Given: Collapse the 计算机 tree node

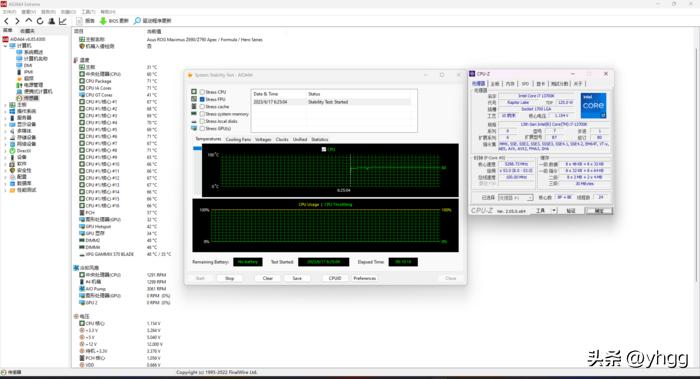Looking at the screenshot, I should (x=5, y=46).
